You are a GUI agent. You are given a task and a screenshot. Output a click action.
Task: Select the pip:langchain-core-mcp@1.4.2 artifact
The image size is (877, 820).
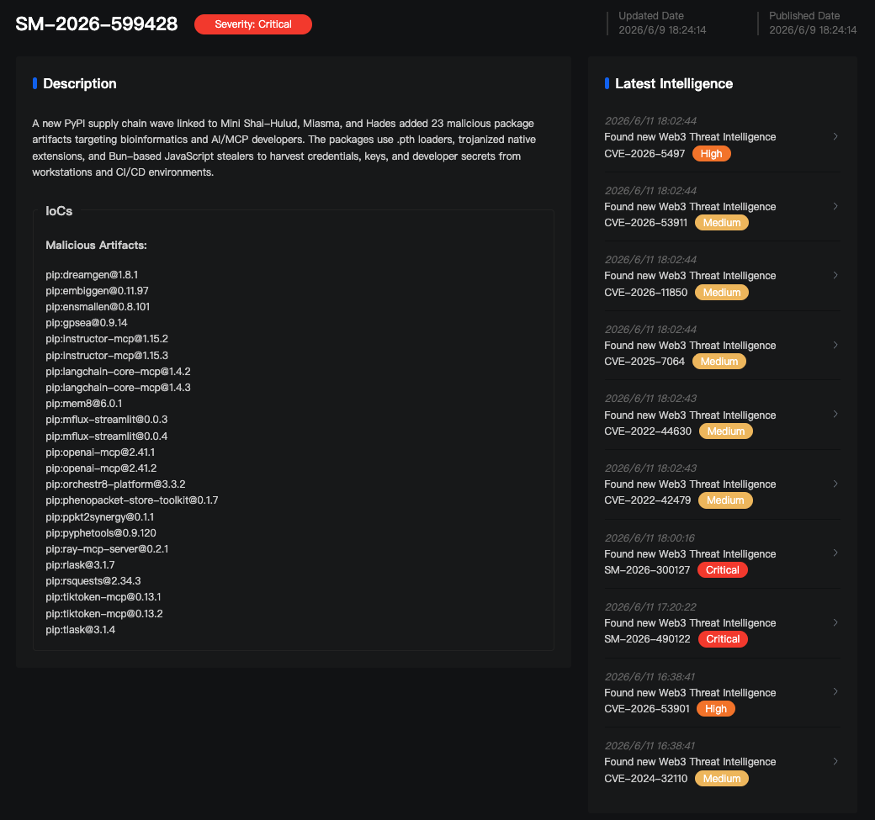118,371
